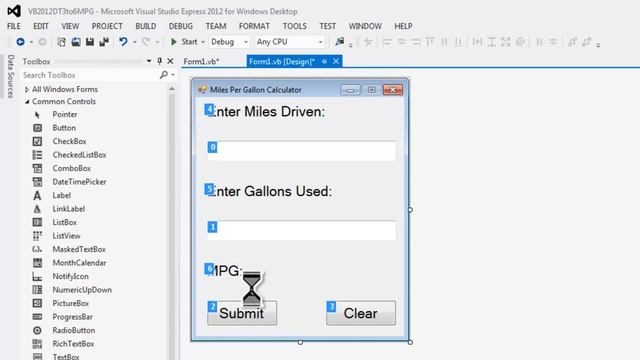Open the Undo history dropdown arrow
640x360 pixels.
[x=134, y=42]
